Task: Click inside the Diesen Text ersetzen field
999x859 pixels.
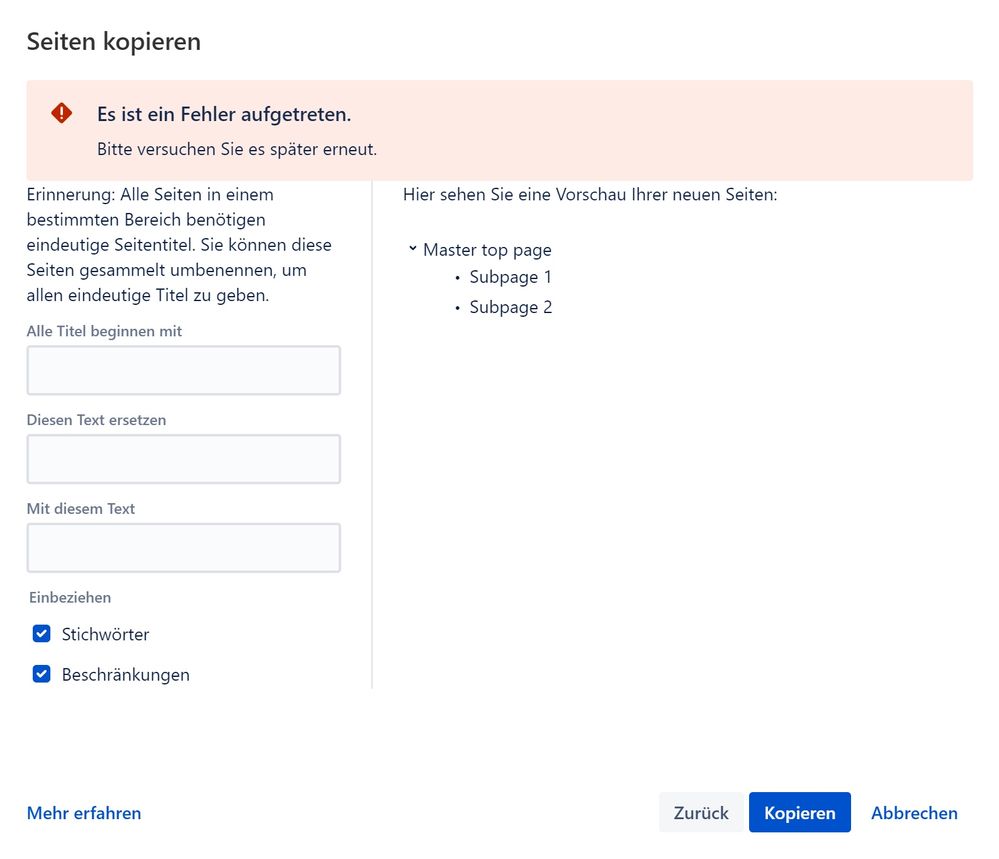Action: 183,458
